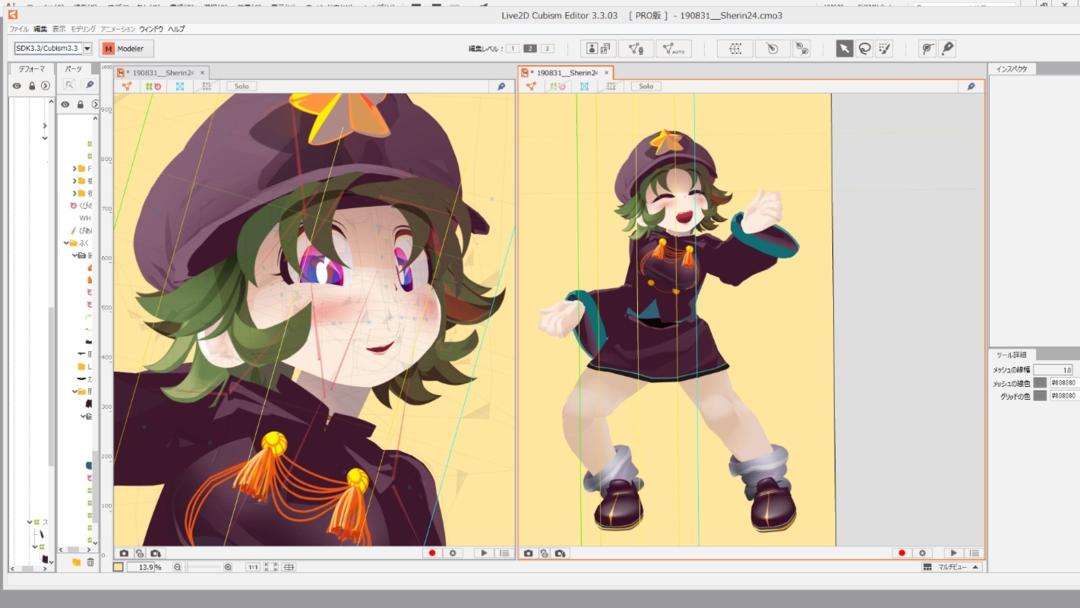Set the edit level to 2
The width and height of the screenshot is (1080, 608).
[x=530, y=48]
